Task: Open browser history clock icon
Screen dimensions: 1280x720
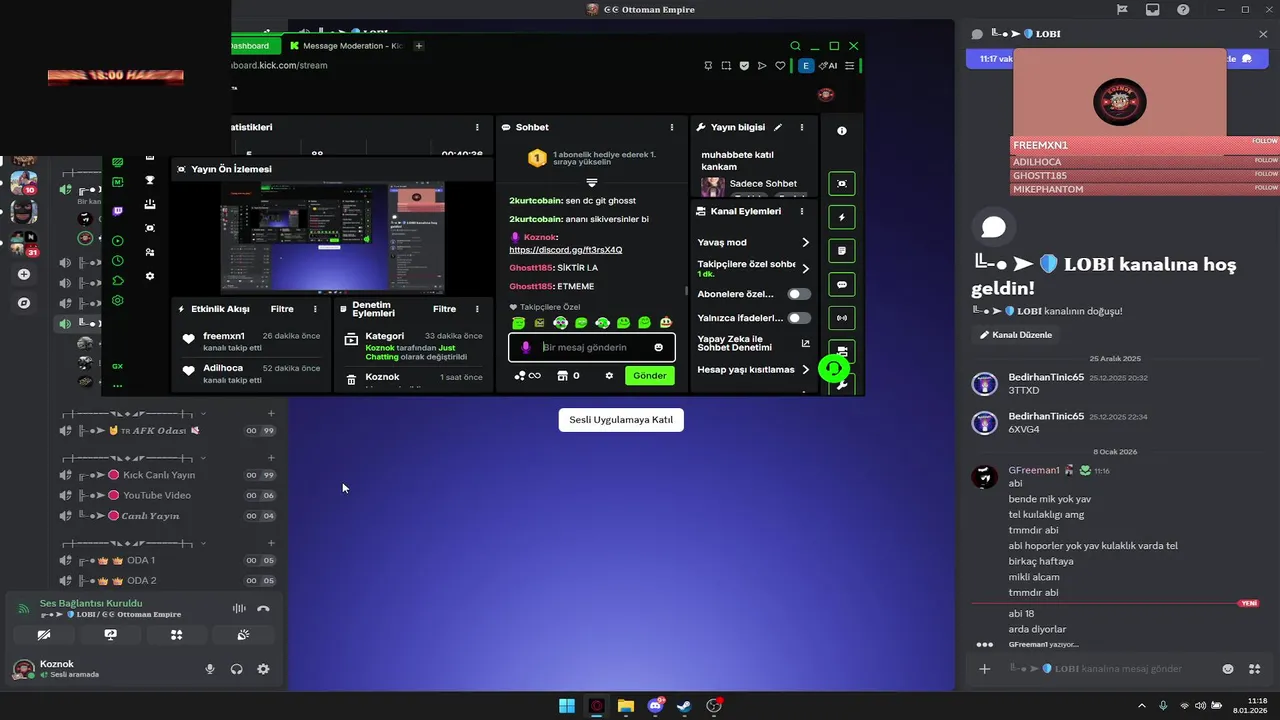Action: click(x=117, y=261)
